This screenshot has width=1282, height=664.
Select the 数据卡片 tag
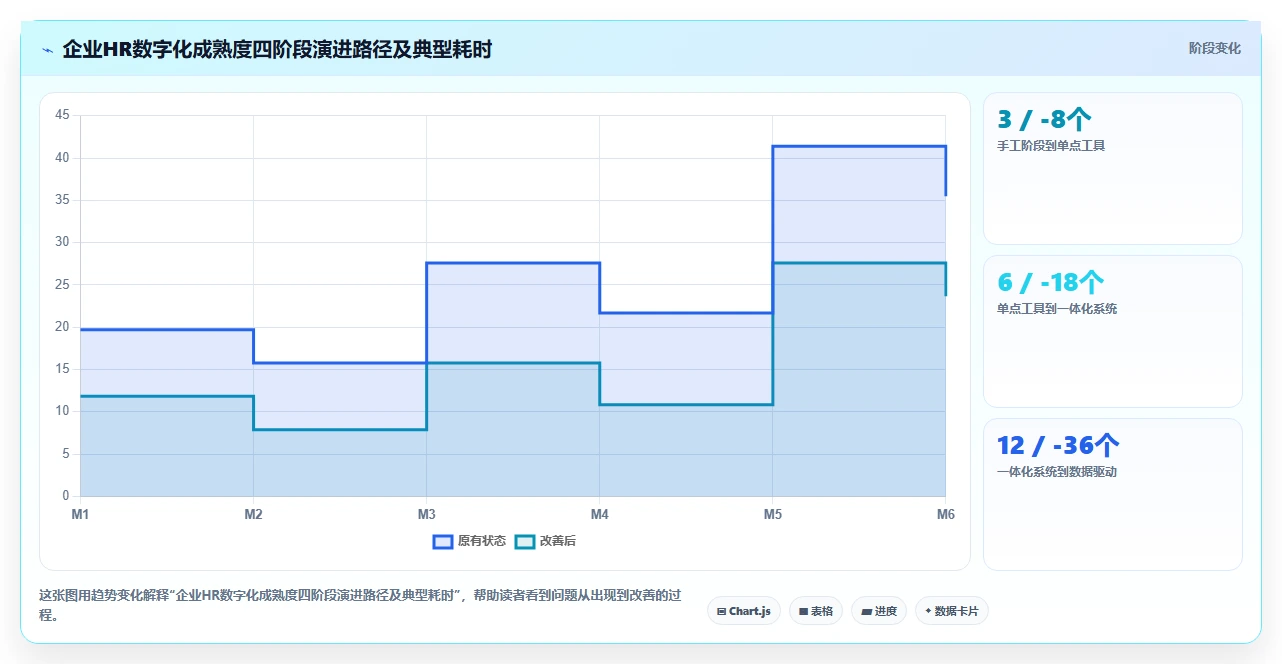(952, 611)
